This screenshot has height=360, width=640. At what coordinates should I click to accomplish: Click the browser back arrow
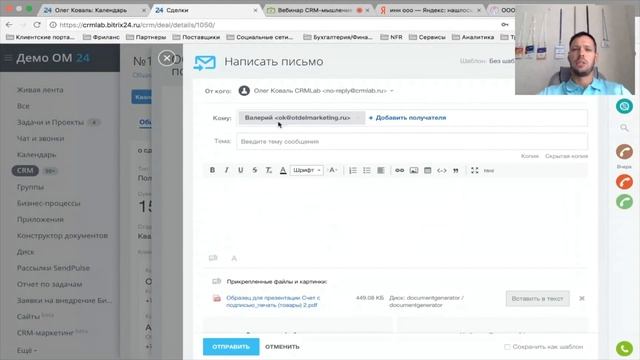pyautogui.click(x=9, y=25)
